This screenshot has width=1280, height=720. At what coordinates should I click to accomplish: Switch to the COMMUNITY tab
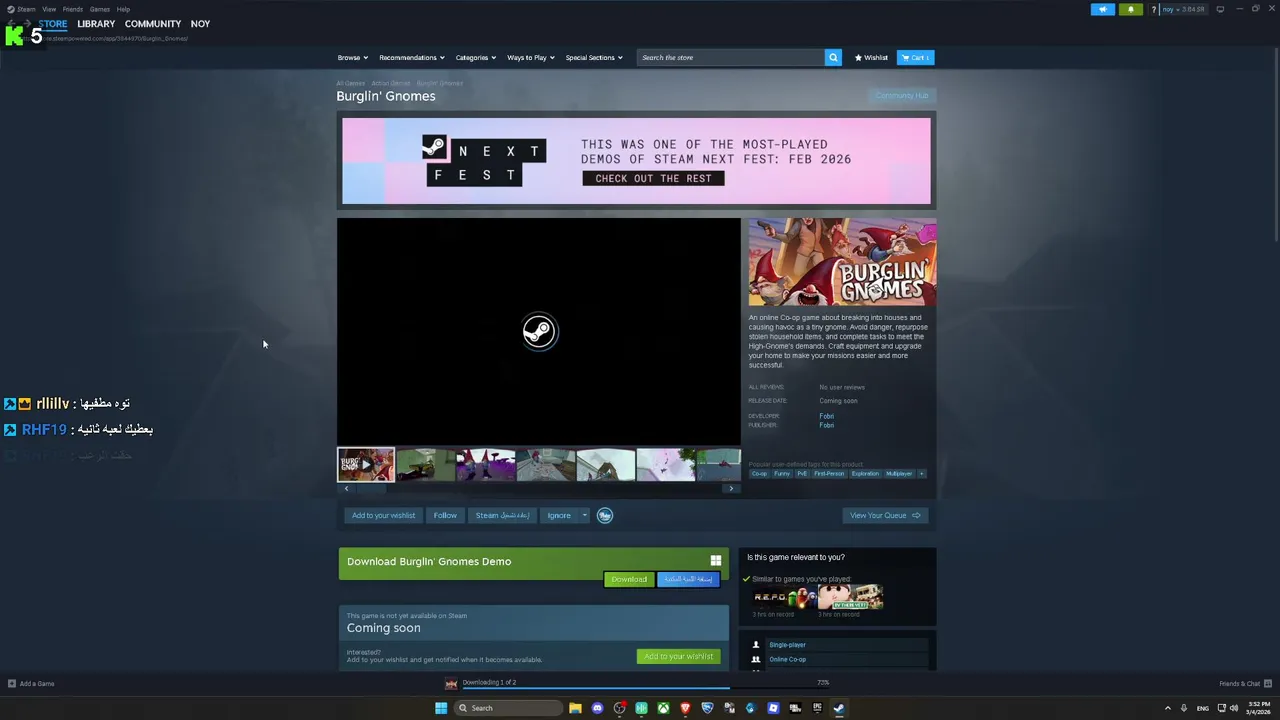(x=153, y=24)
